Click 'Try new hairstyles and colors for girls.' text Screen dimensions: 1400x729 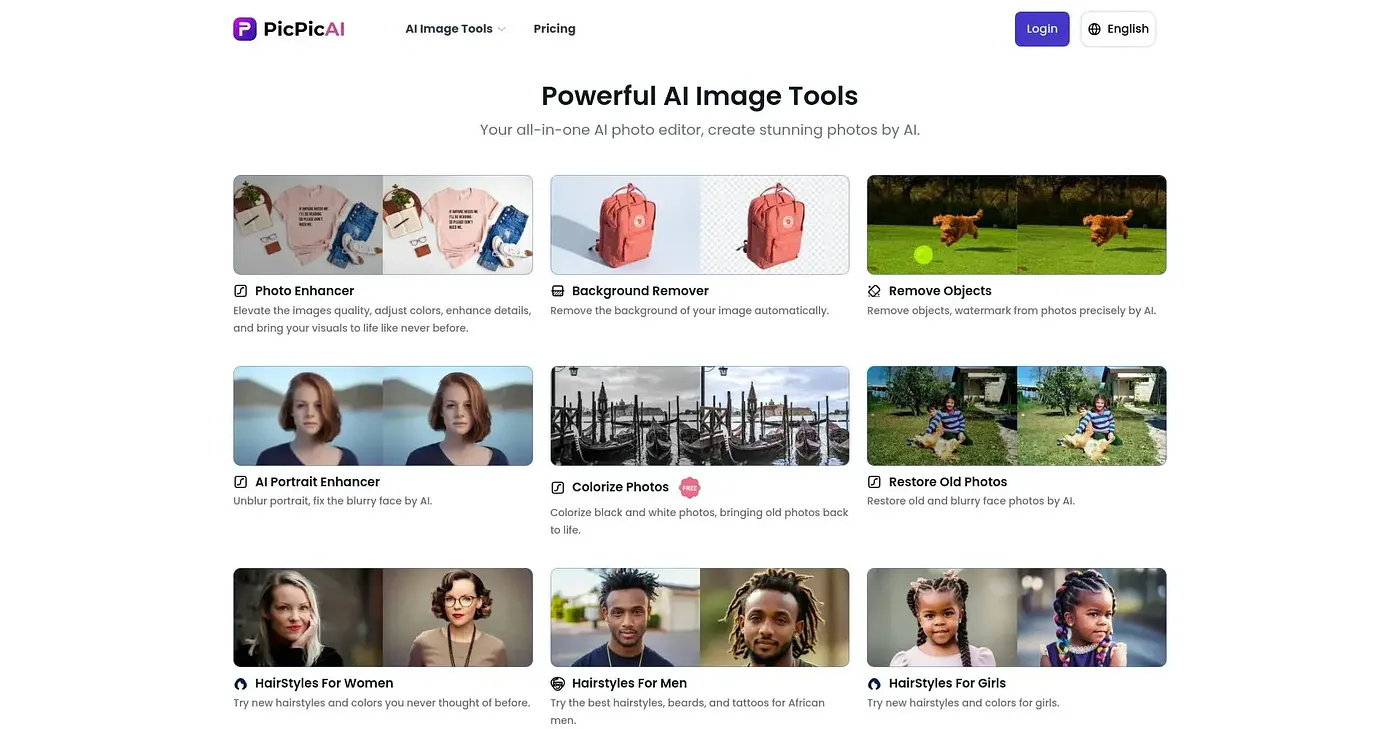(x=963, y=704)
